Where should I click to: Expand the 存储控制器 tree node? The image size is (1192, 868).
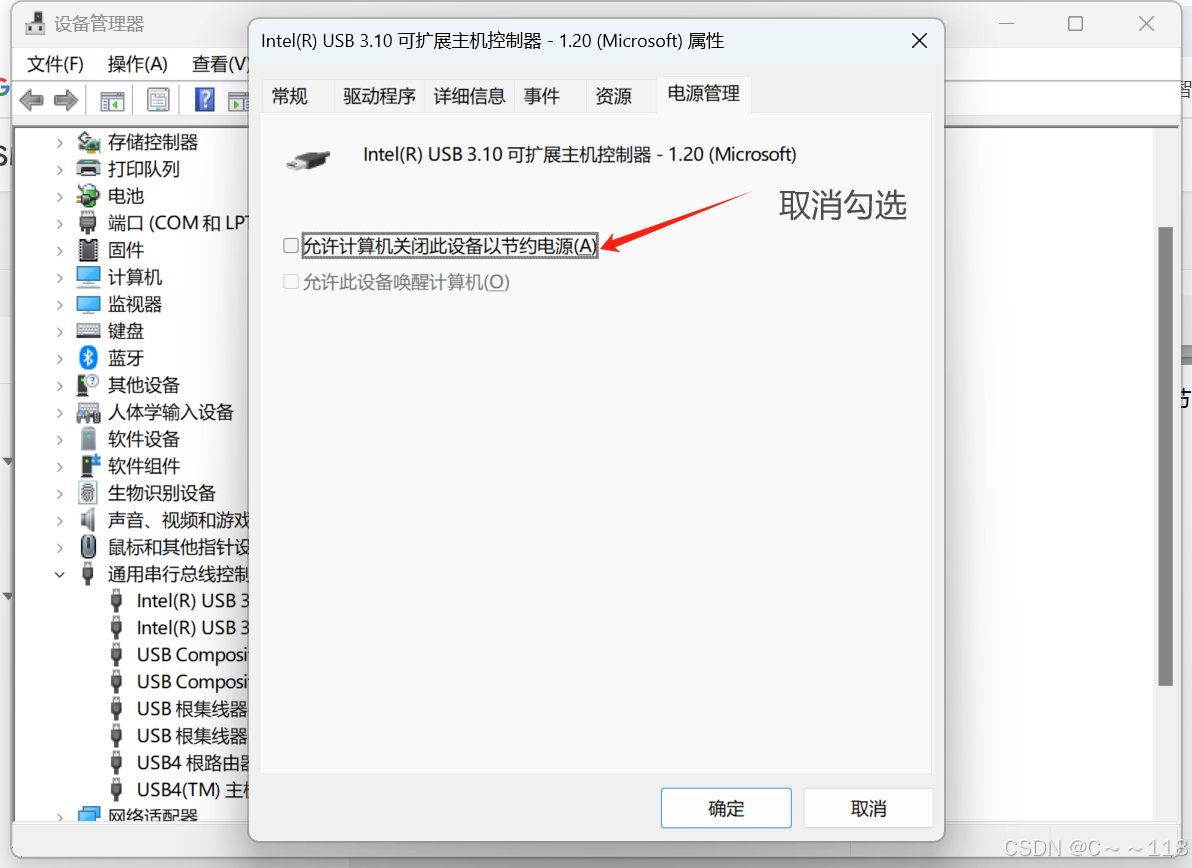click(x=59, y=143)
